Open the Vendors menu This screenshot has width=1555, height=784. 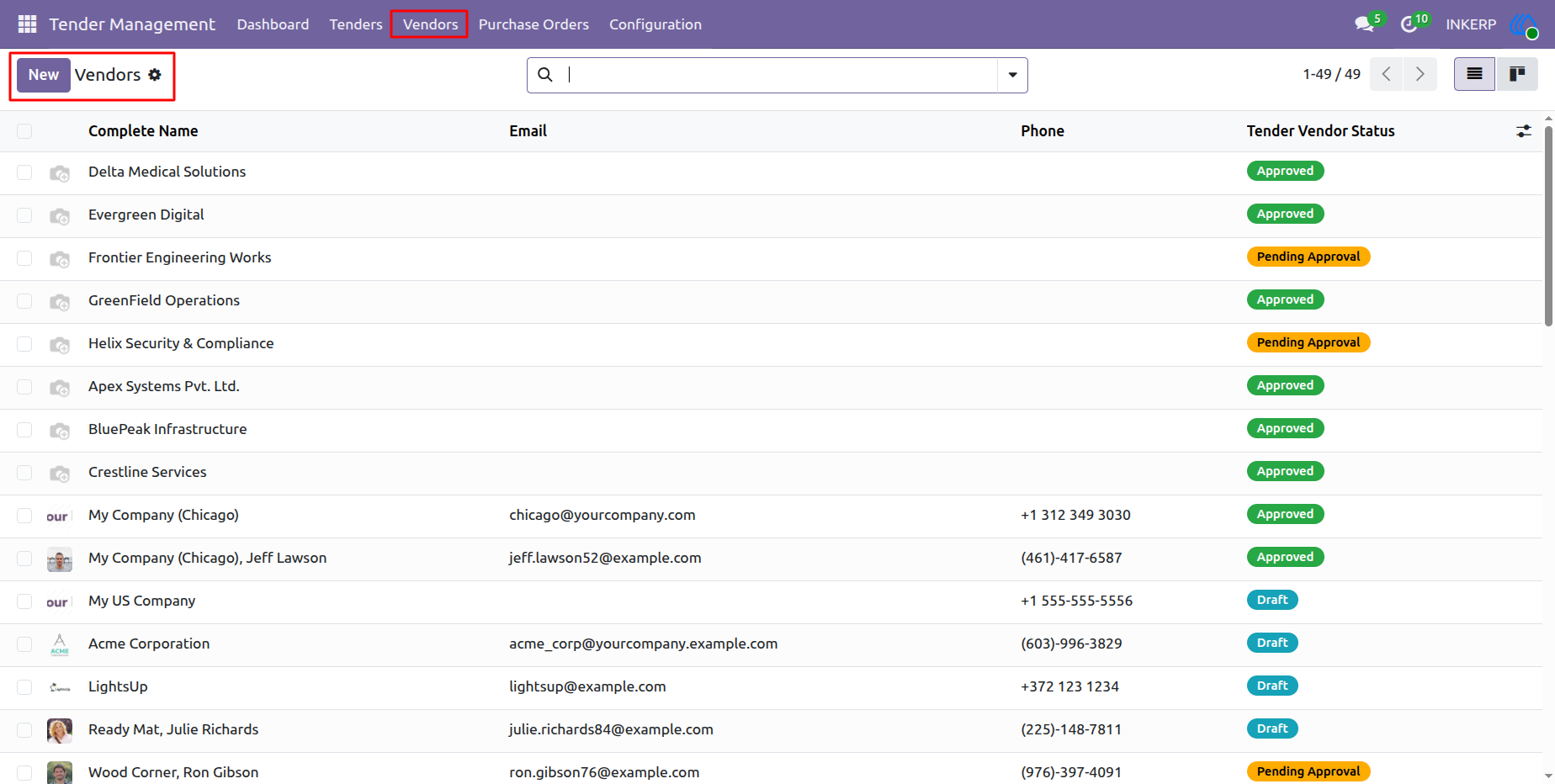[430, 24]
